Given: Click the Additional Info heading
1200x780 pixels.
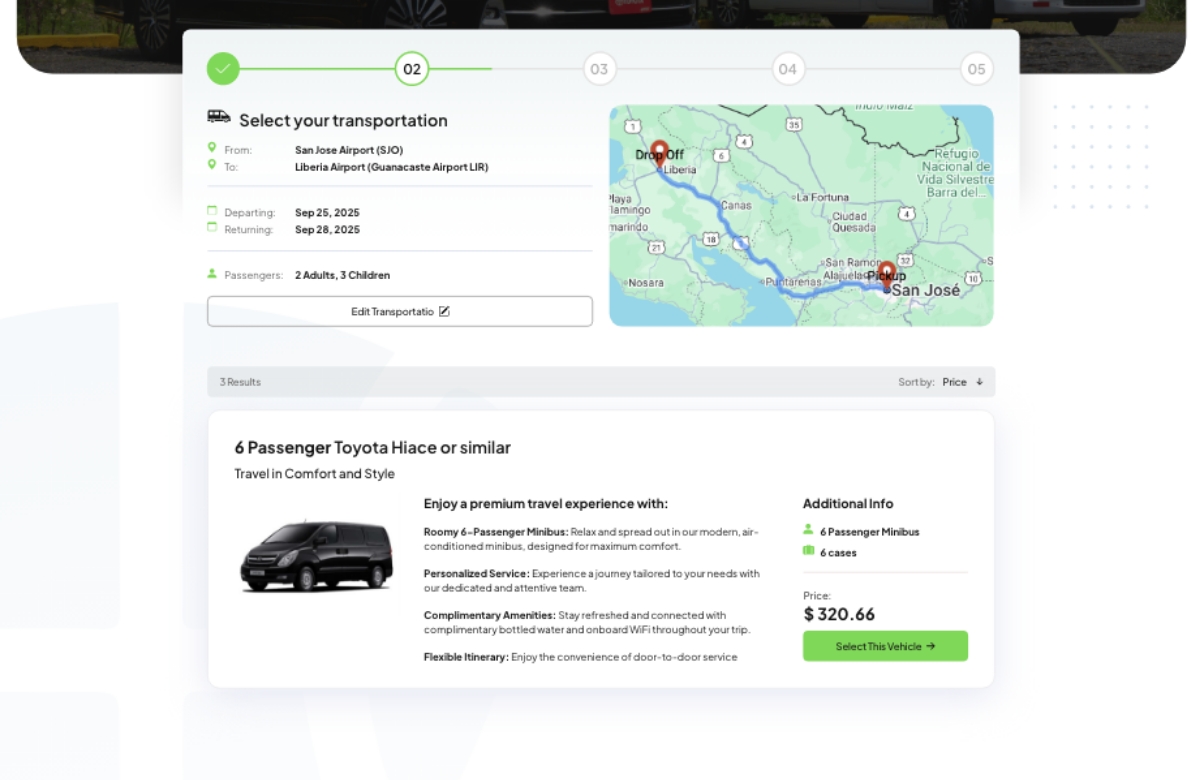Looking at the screenshot, I should pos(848,503).
